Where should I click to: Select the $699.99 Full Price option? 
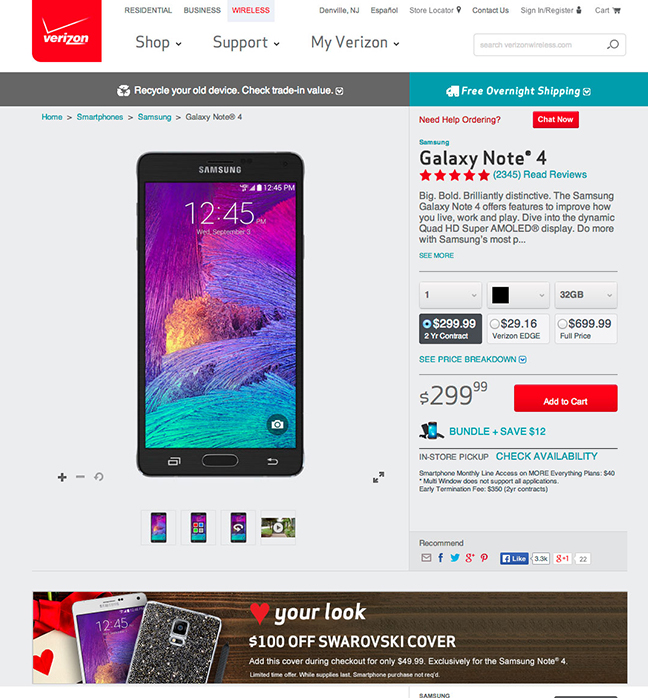coord(586,329)
